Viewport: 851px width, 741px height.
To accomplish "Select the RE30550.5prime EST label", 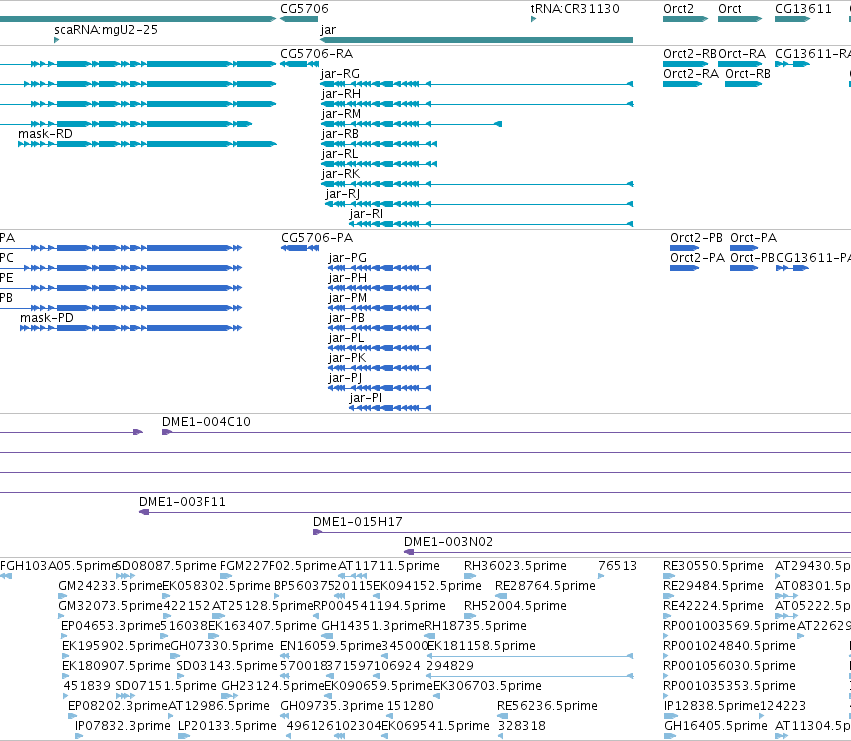I will click(x=713, y=566).
